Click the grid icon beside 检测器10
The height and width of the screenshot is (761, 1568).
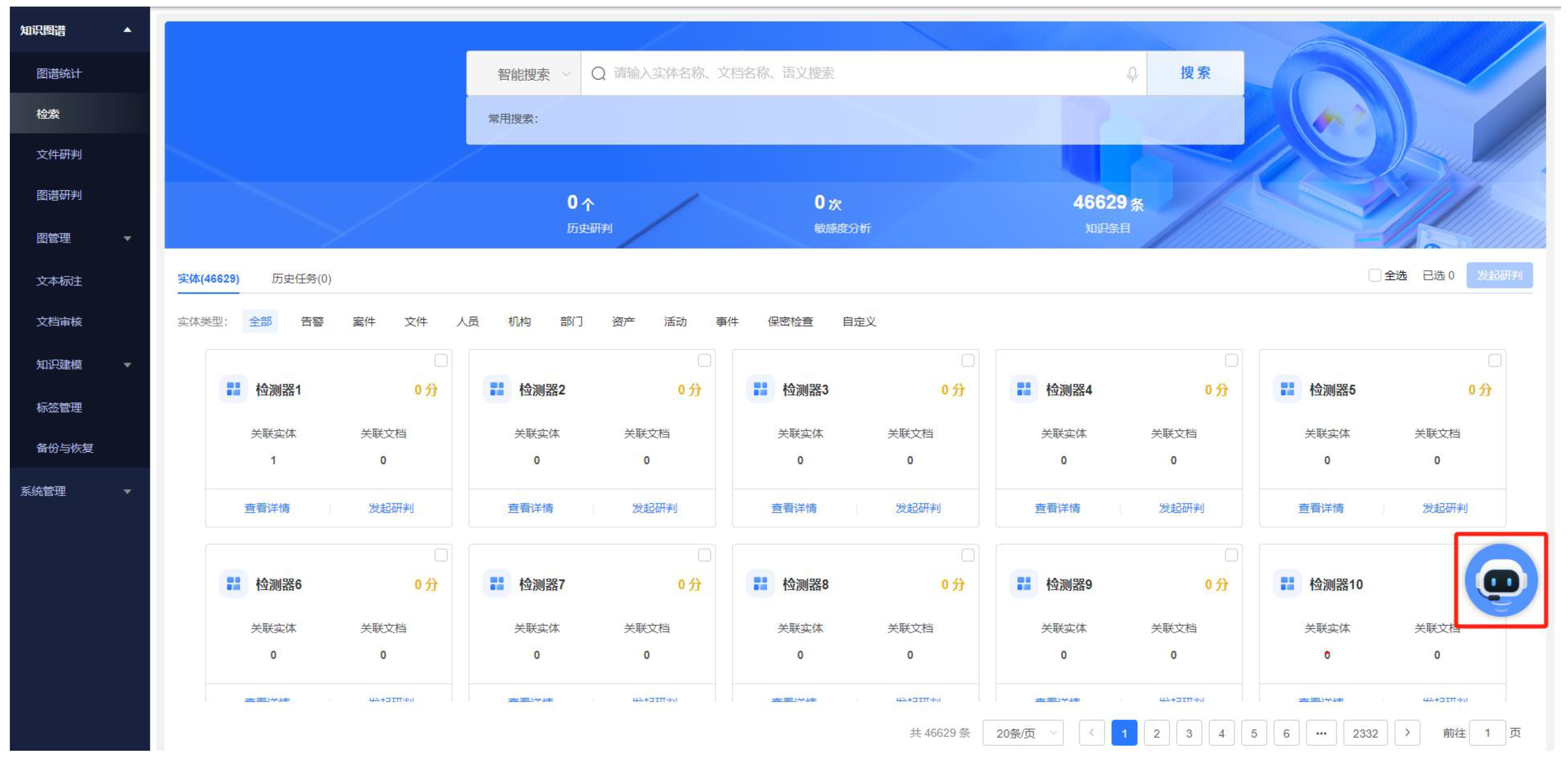(1287, 584)
